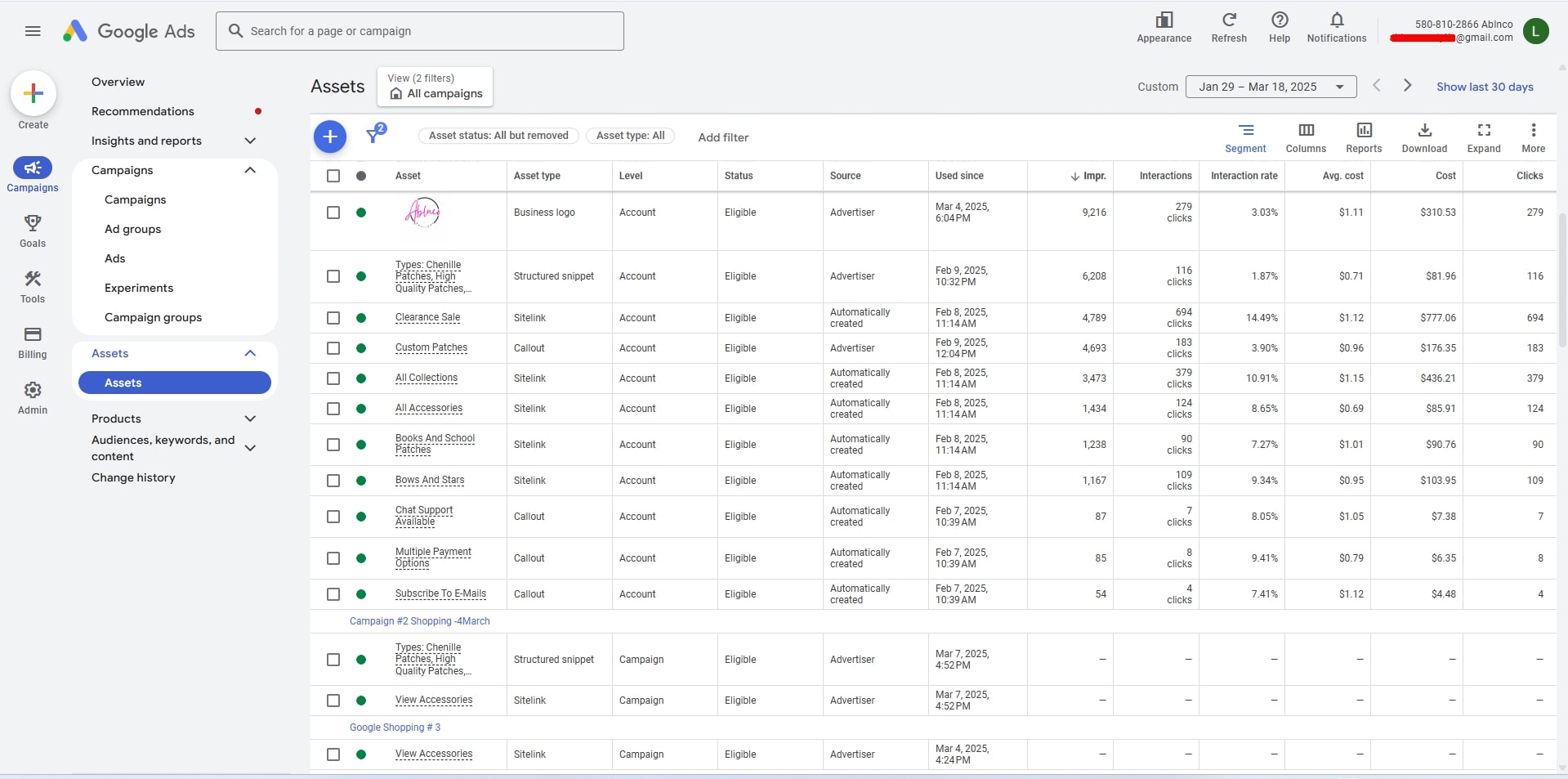Sort by Impr. column header
Image resolution: width=1568 pixels, height=779 pixels.
click(x=1088, y=176)
